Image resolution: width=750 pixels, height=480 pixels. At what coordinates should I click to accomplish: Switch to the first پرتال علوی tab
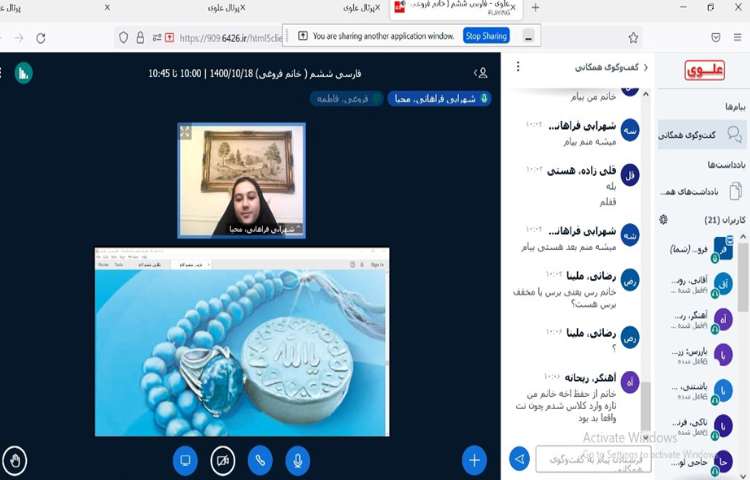10,8
